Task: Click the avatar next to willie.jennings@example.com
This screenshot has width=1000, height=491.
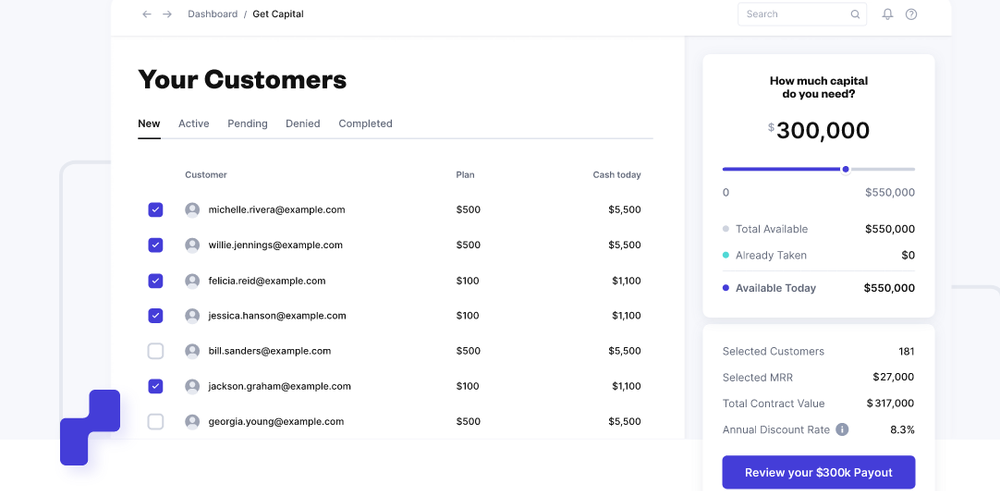Action: pyautogui.click(x=192, y=246)
